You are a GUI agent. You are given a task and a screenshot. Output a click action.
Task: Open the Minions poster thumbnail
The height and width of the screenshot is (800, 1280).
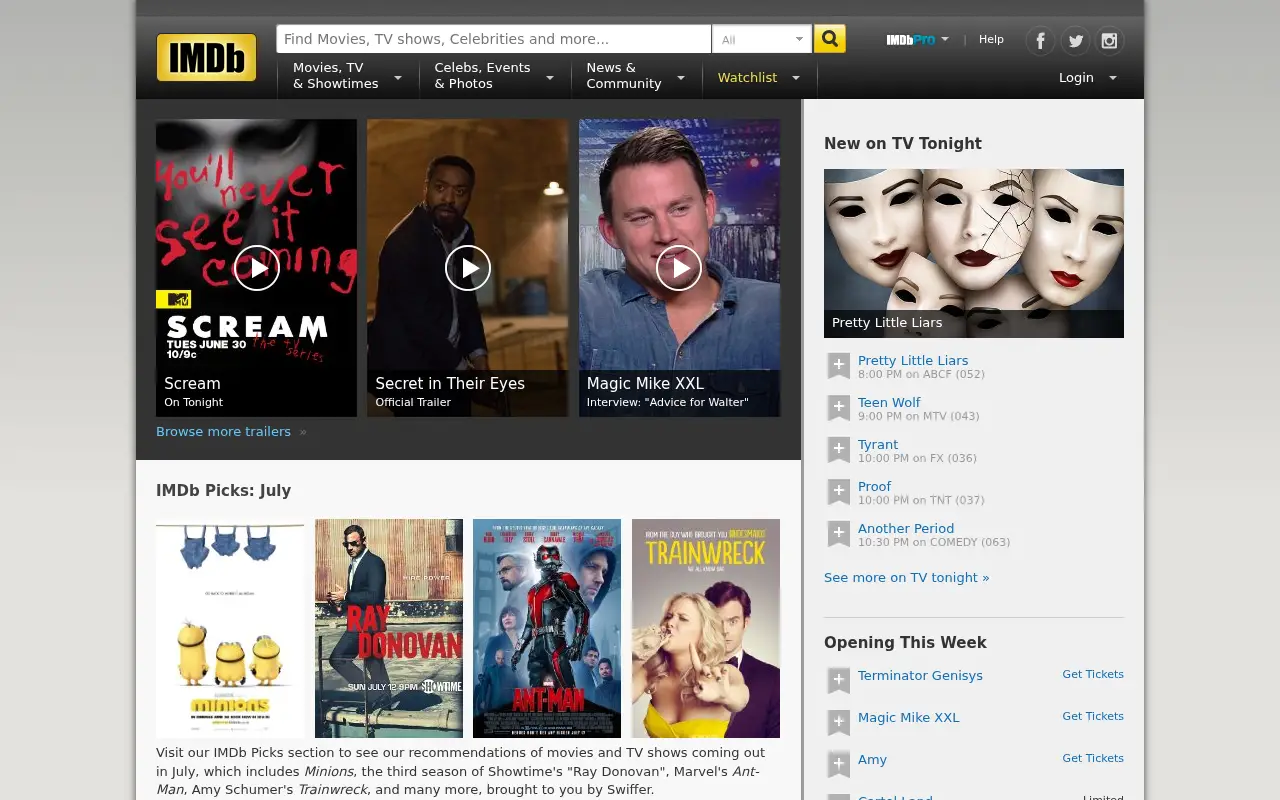[x=230, y=628]
